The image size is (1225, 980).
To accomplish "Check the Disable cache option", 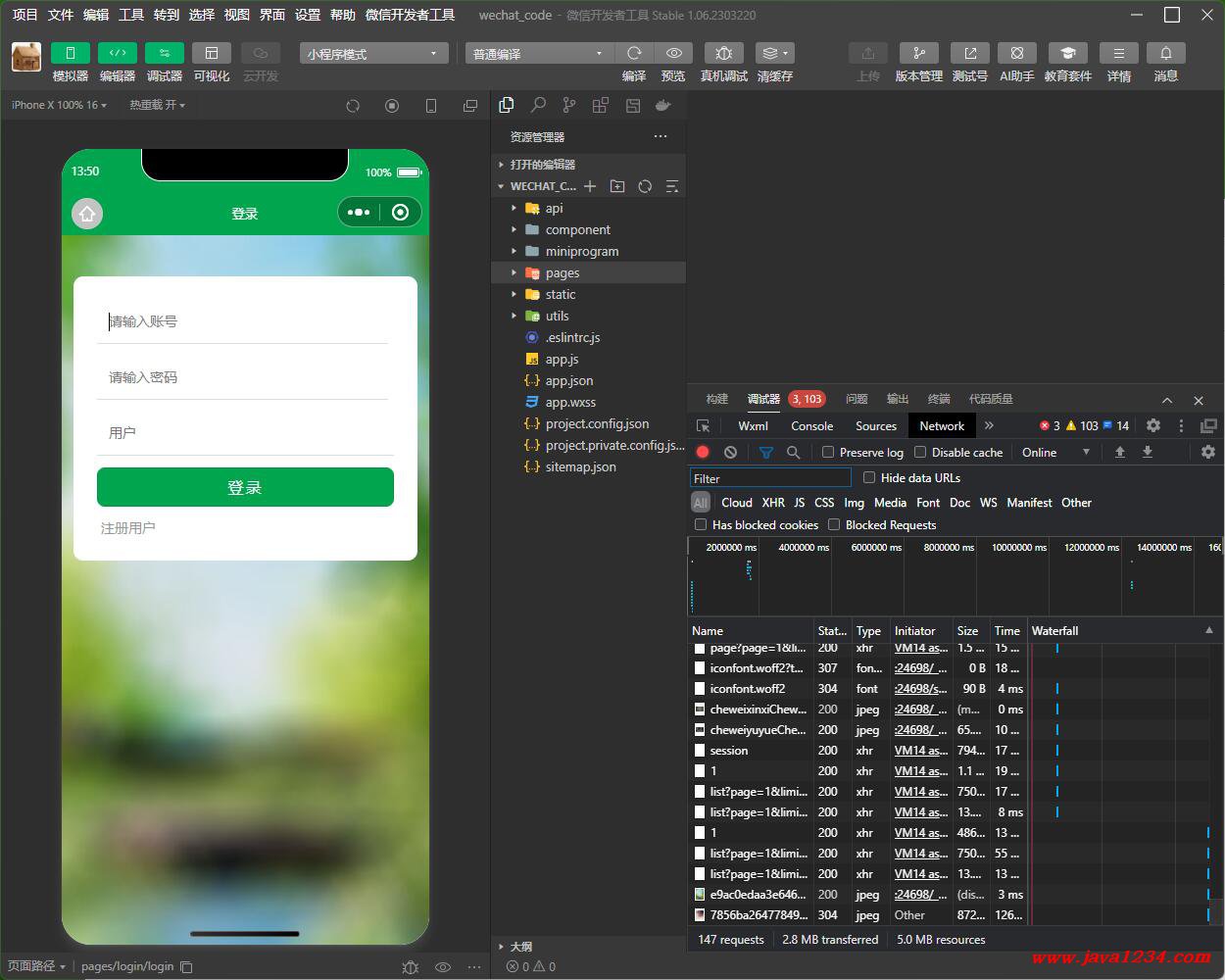I will click(920, 452).
